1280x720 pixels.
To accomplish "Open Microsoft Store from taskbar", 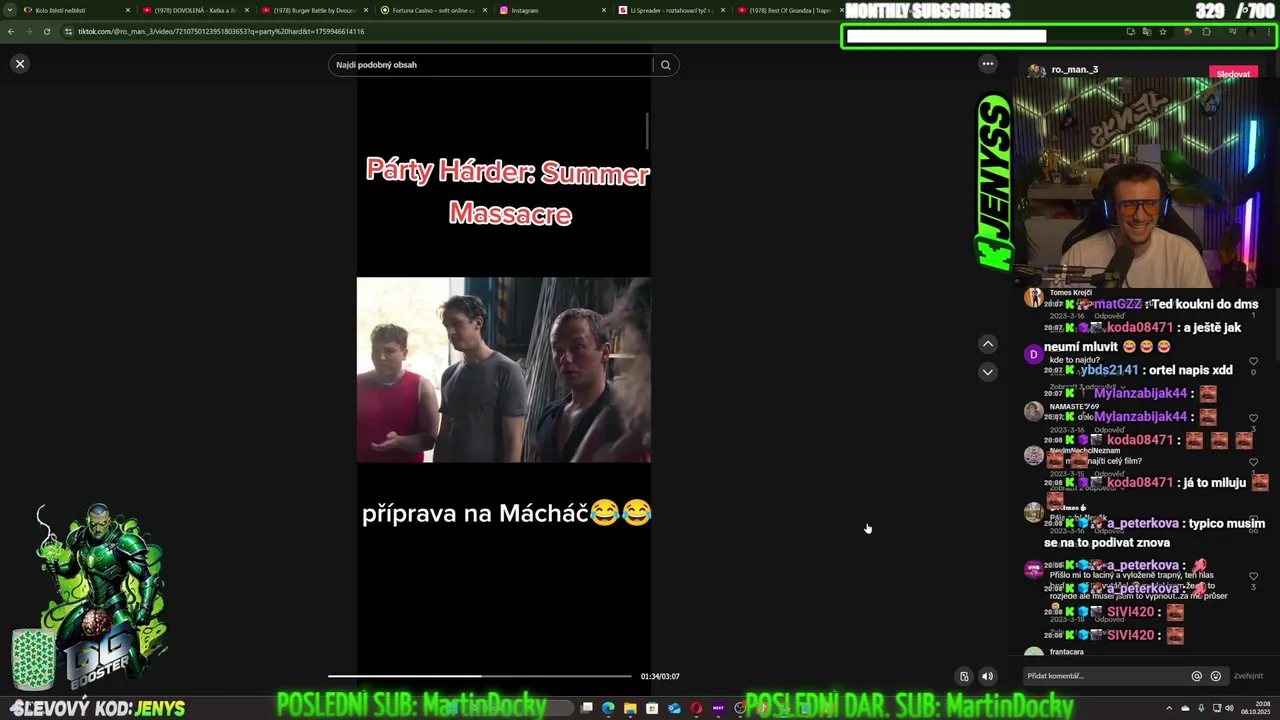I will [x=652, y=708].
